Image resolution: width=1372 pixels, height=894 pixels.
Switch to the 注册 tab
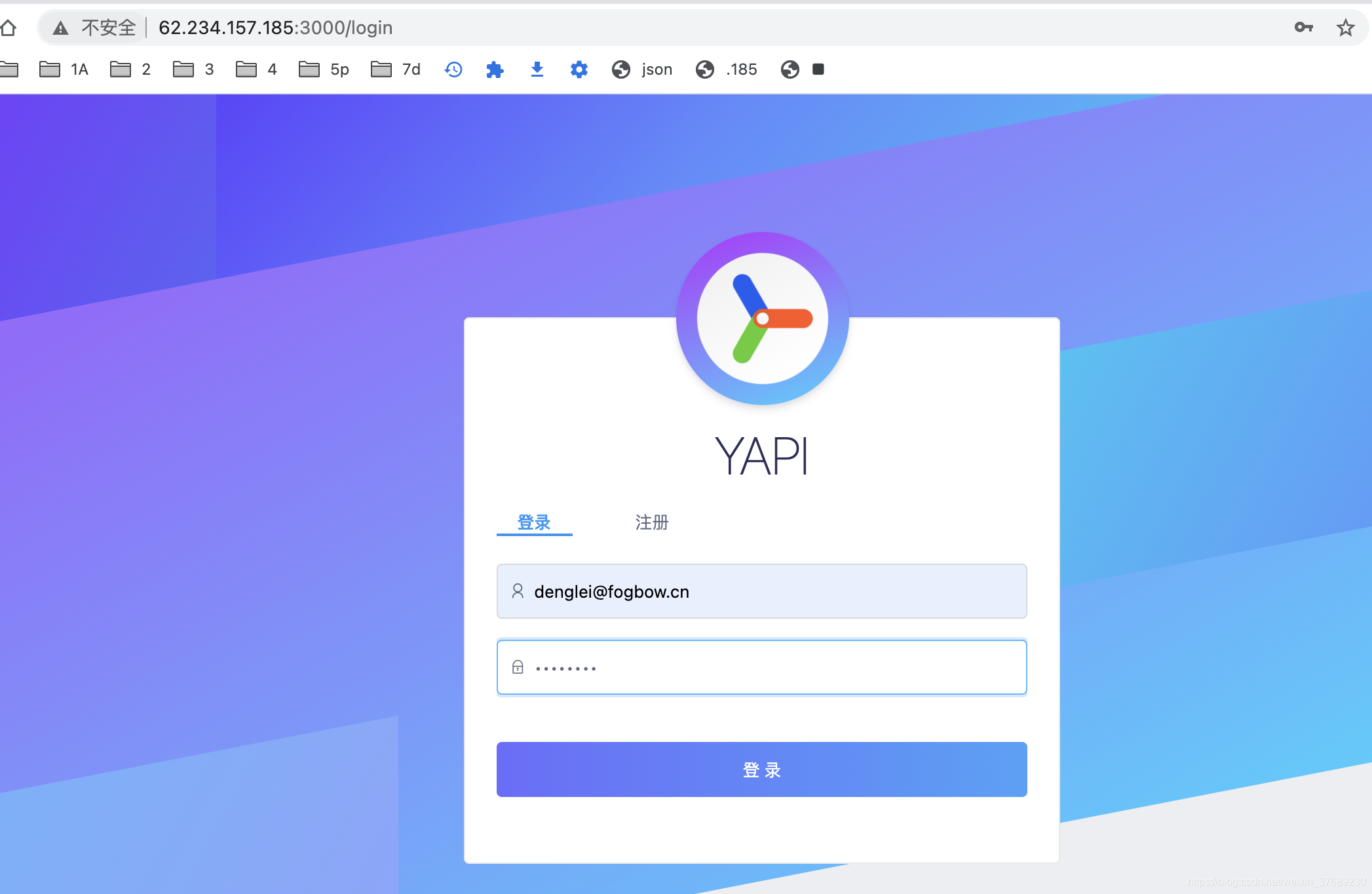pyautogui.click(x=651, y=522)
